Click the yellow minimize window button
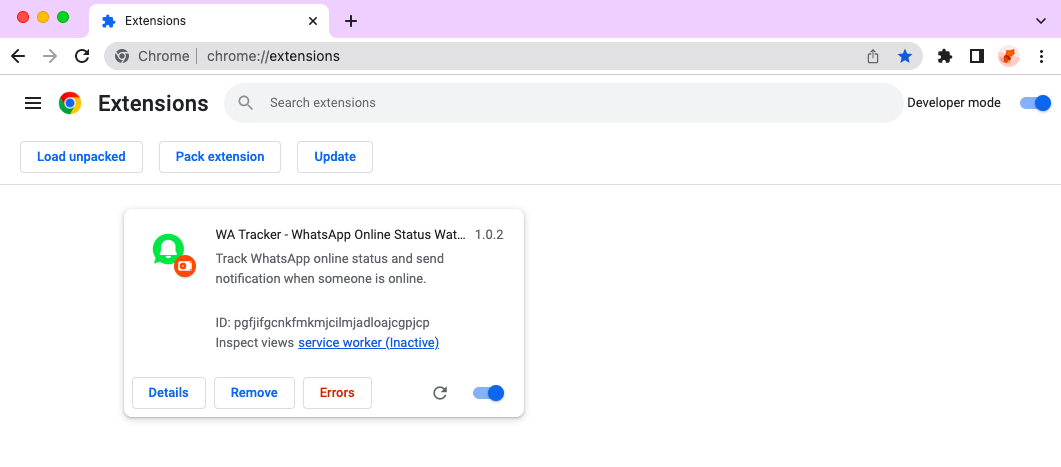This screenshot has height=467, width=1061. 43,18
